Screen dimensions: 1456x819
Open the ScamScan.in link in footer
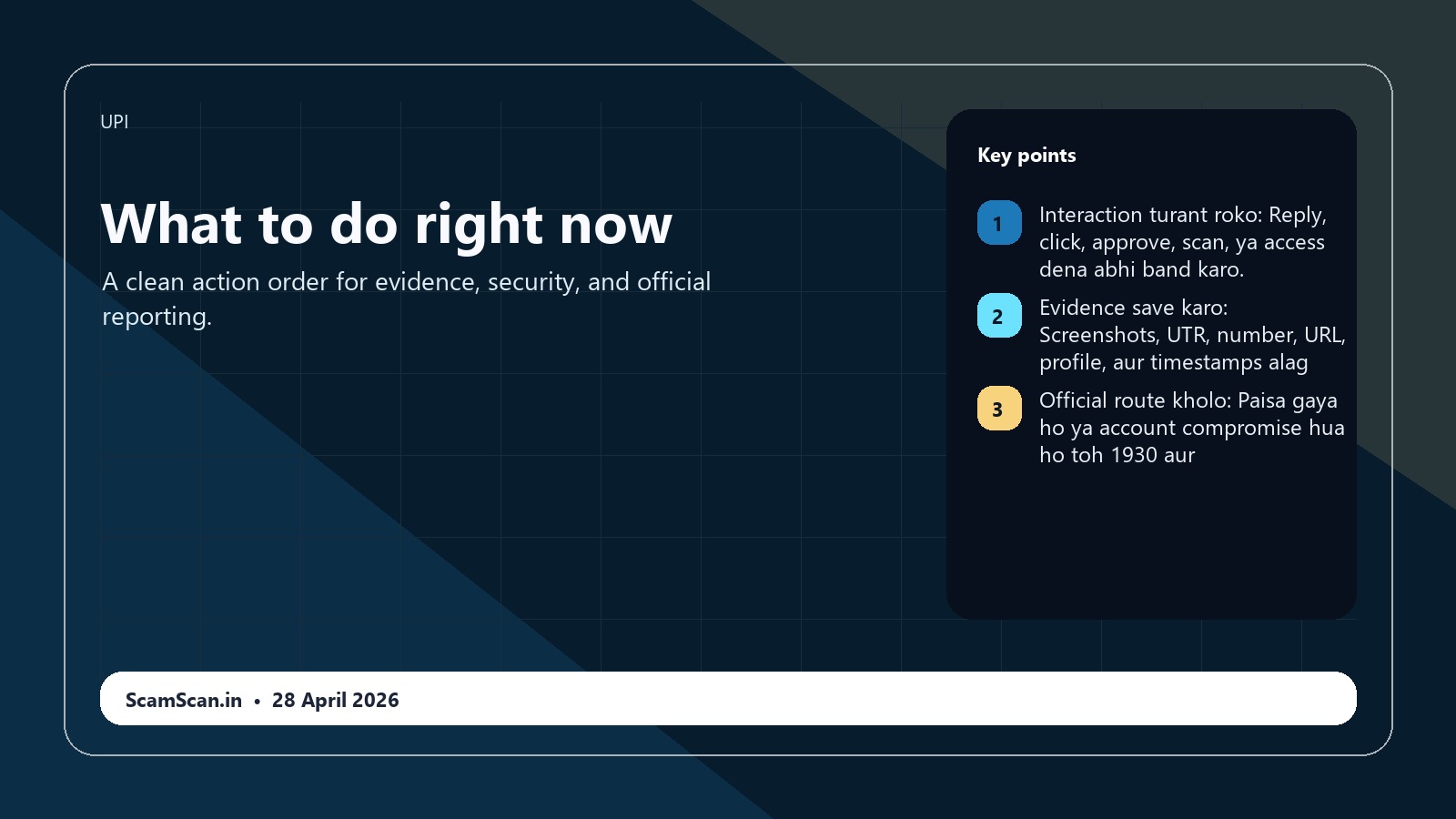[x=184, y=700]
